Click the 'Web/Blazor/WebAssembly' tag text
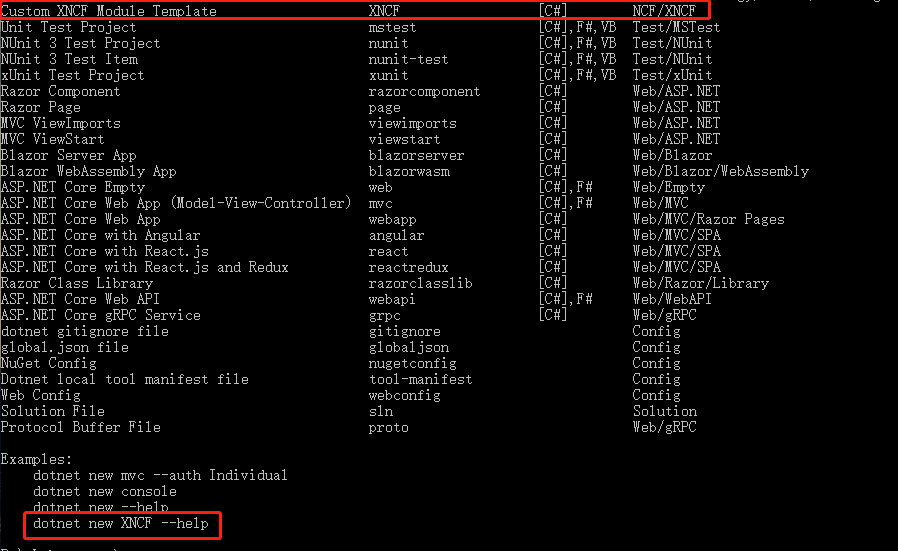898x551 pixels. pyautogui.click(x=720, y=171)
